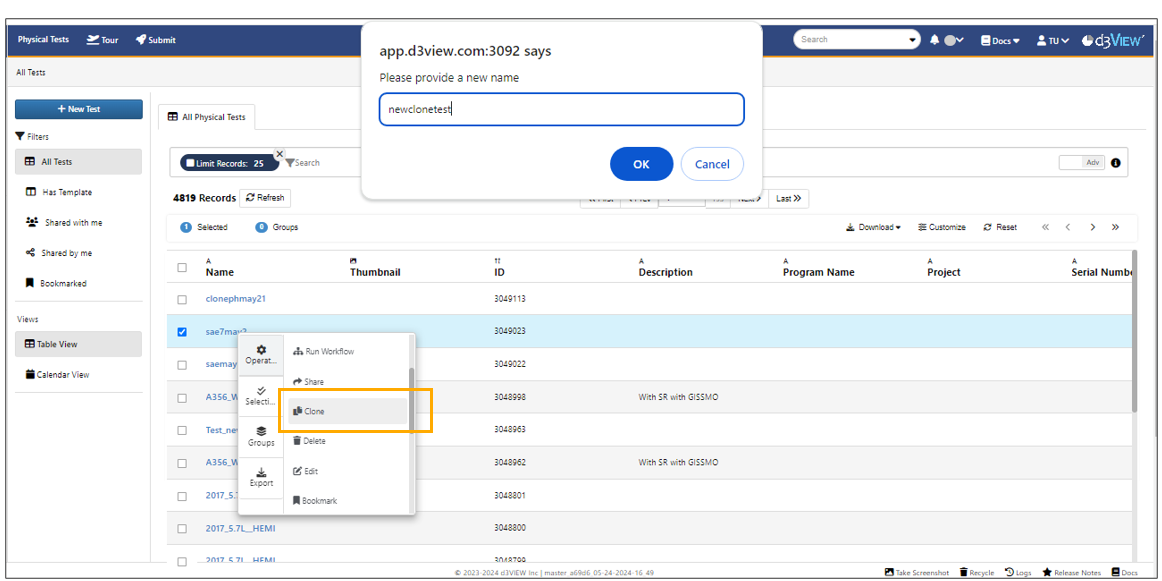Open the Groups panel in the context menu
Viewport: 1162px width, 581px height.
click(x=261, y=436)
